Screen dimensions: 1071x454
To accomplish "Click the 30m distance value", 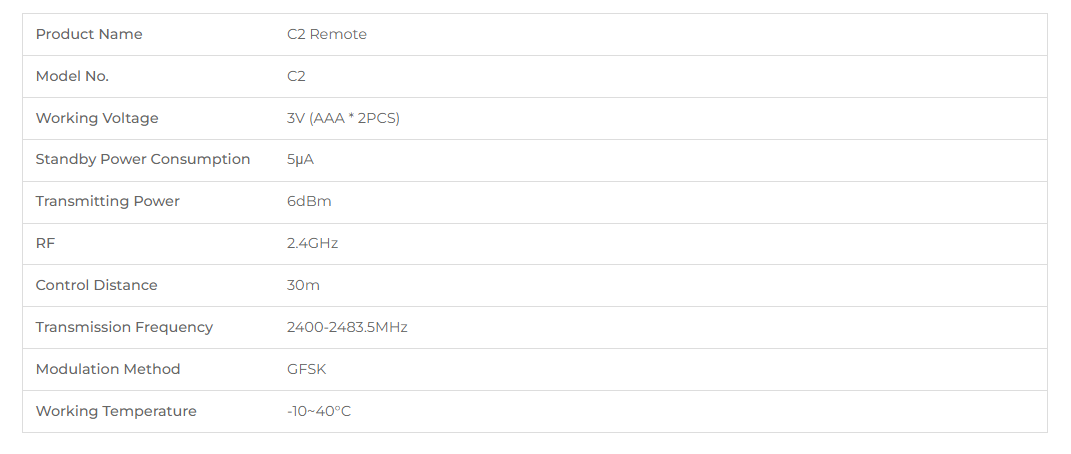I will pyautogui.click(x=303, y=285).
